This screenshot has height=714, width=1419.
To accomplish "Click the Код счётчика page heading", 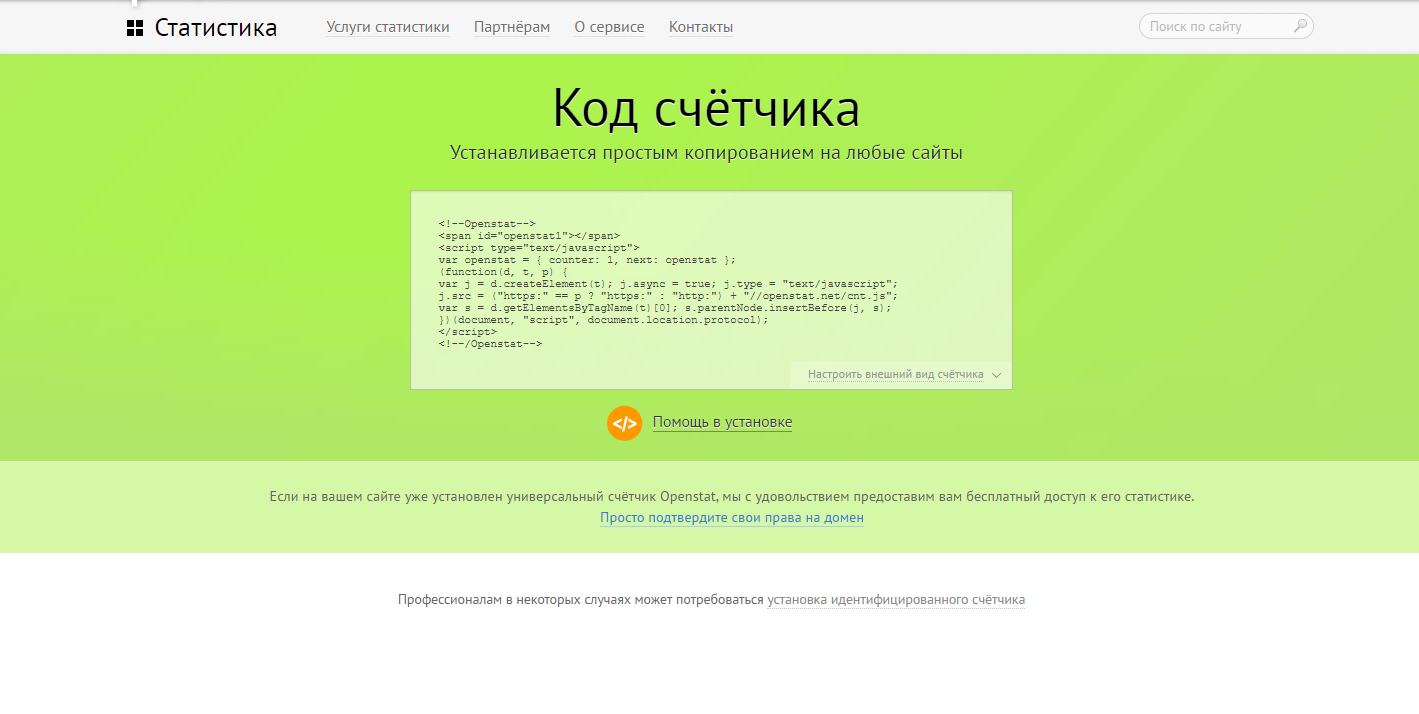I will (707, 109).
